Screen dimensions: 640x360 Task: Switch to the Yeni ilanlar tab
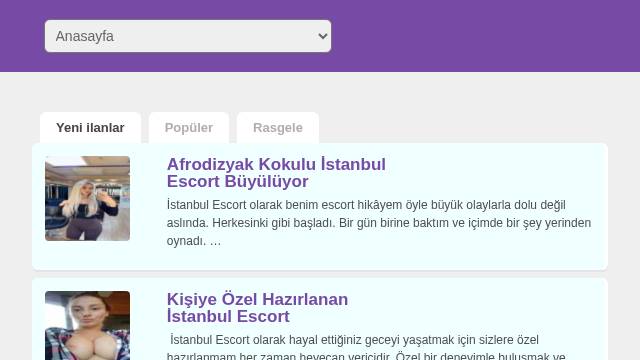point(90,128)
